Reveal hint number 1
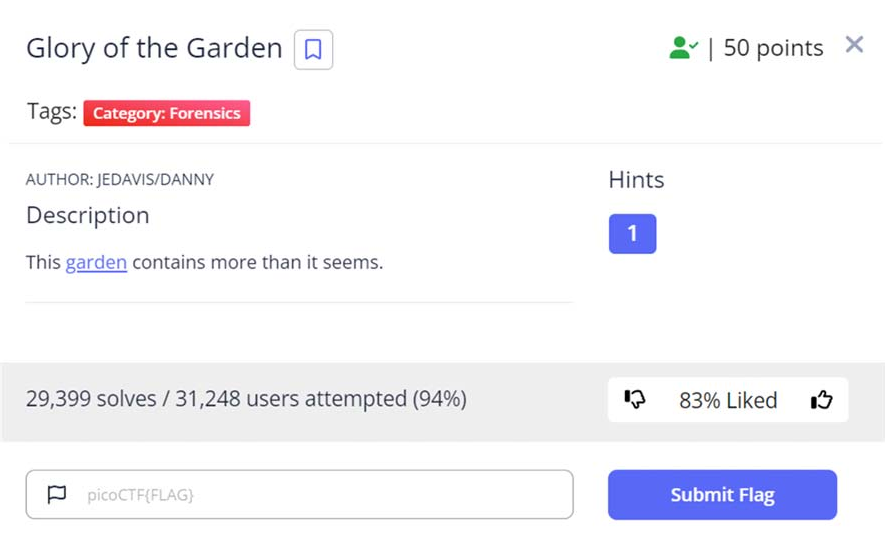 632,234
